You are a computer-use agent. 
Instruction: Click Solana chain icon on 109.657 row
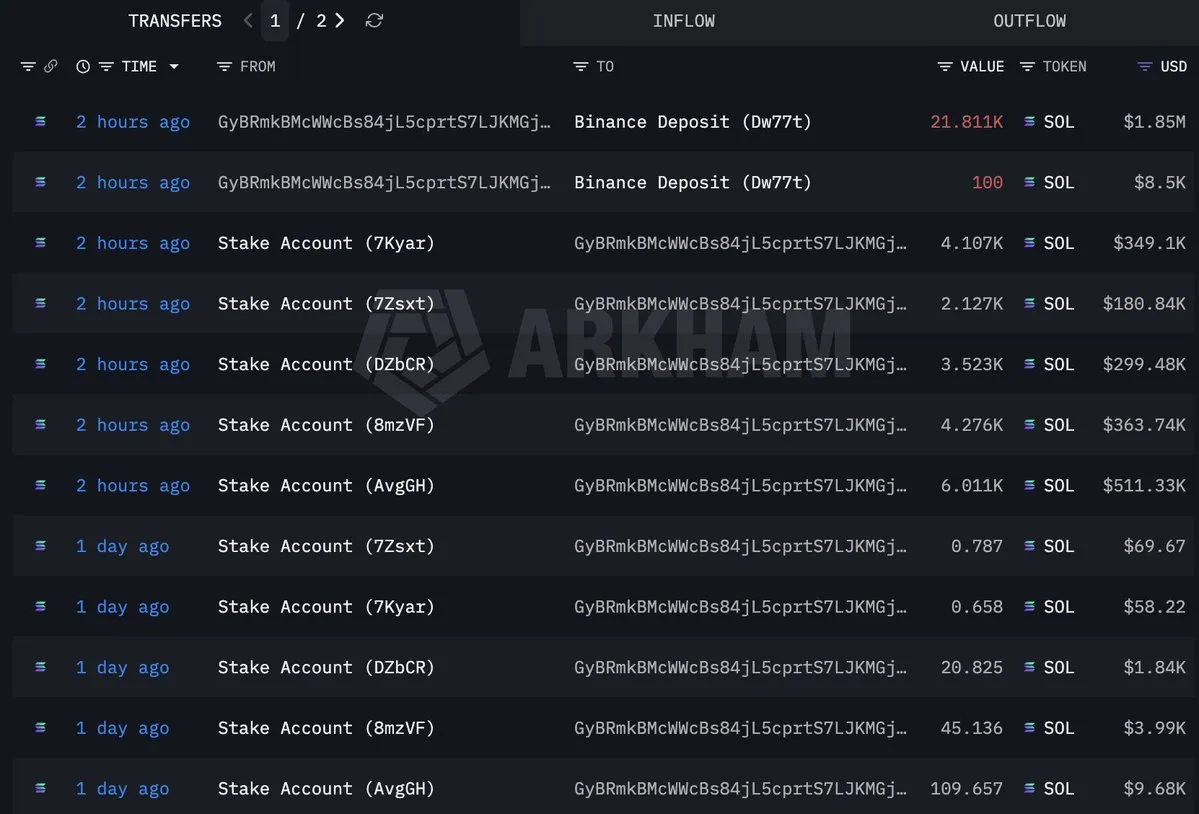pyautogui.click(x=41, y=788)
